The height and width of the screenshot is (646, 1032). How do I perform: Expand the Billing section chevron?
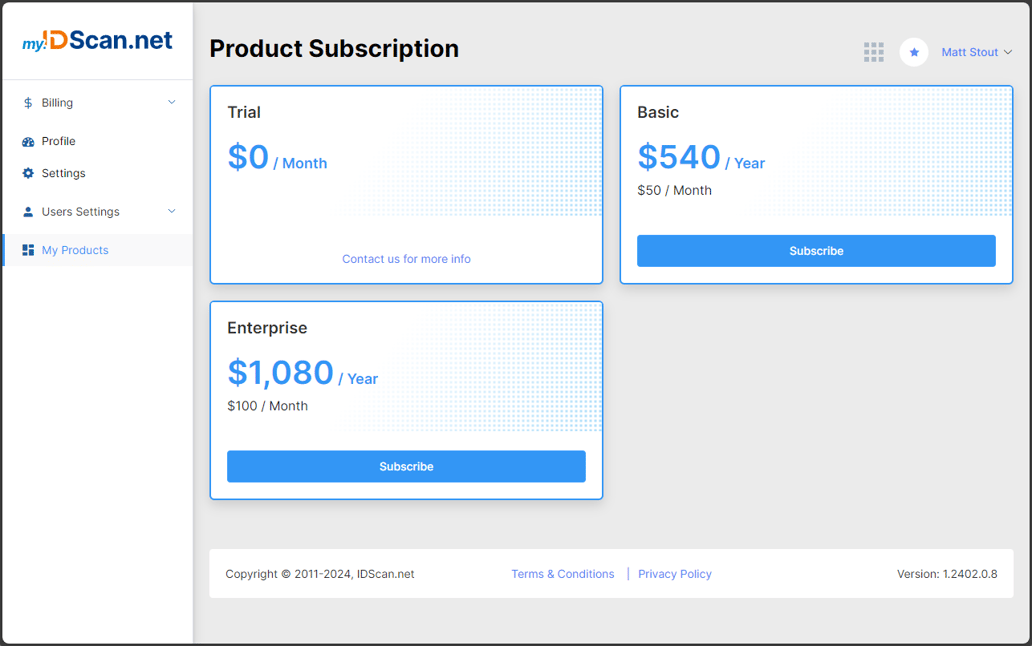coord(171,102)
